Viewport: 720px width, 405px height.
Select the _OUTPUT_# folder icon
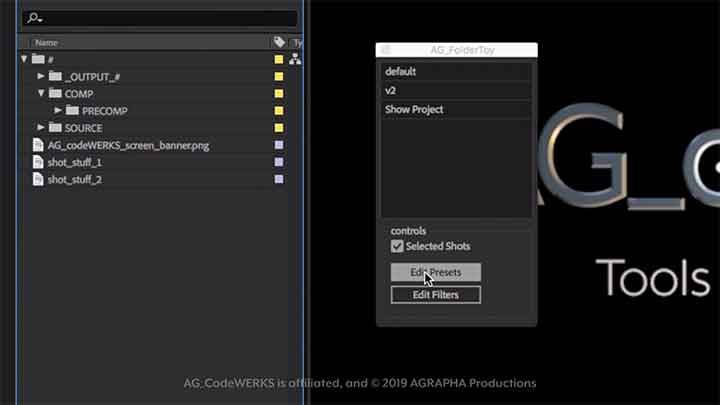[55, 77]
